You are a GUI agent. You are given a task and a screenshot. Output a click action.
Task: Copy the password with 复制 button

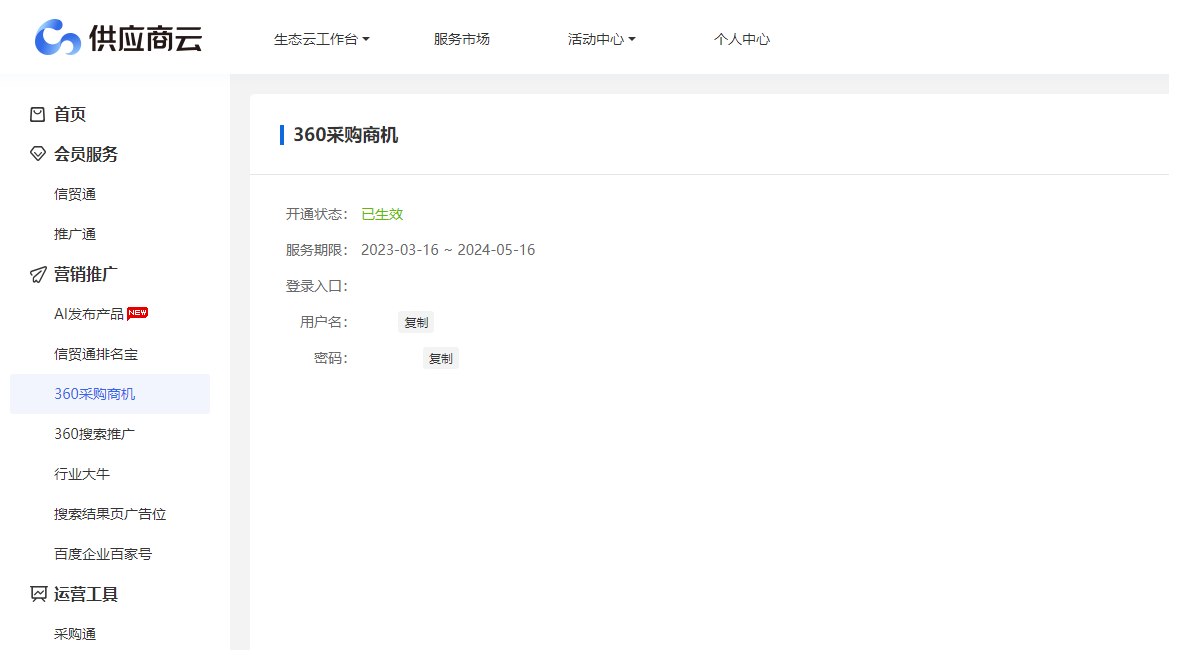(x=441, y=358)
